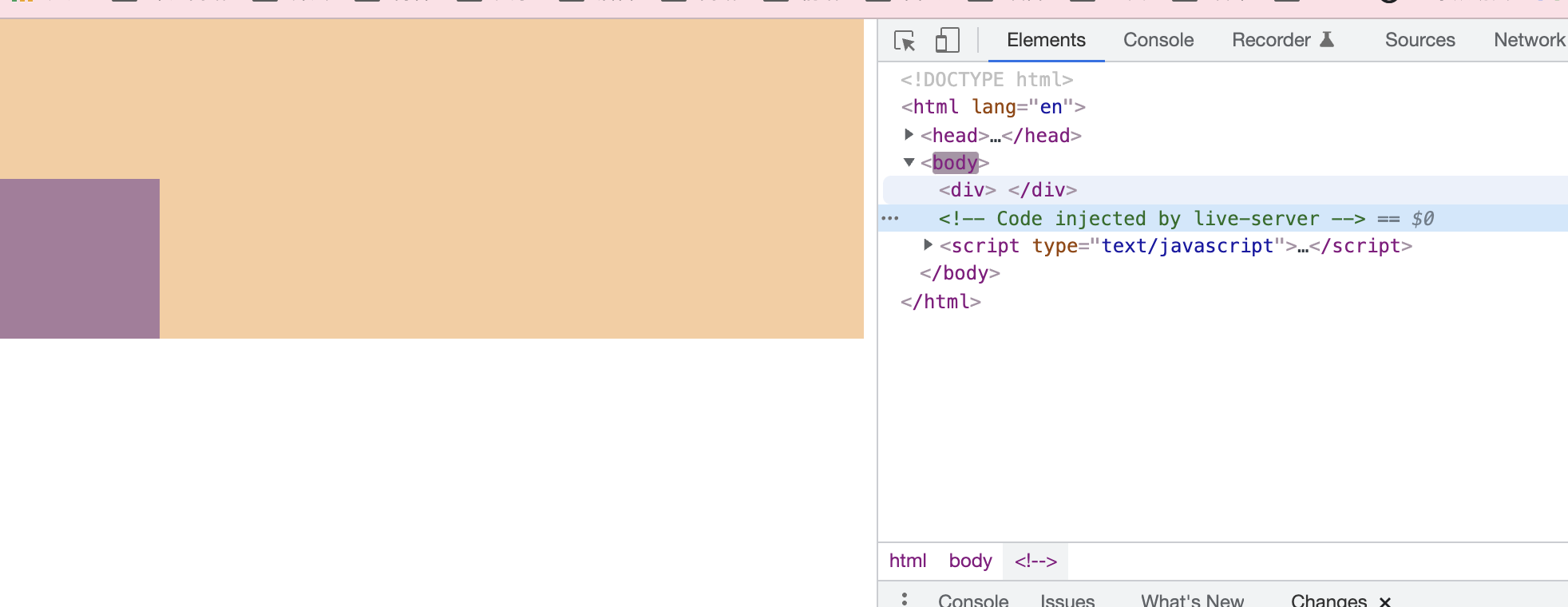Viewport: 1568px width, 607px height.
Task: Click the comment breadcrumb item
Action: [1035, 561]
